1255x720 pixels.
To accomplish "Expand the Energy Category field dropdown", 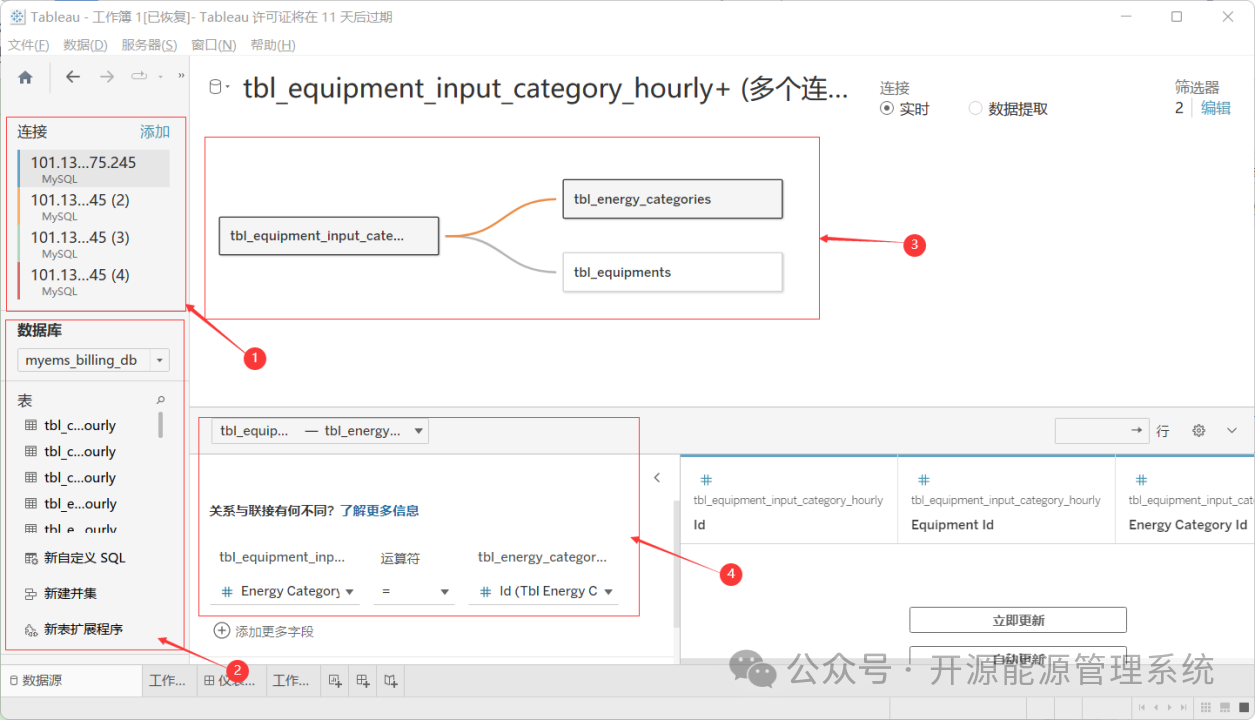I will pos(285,592).
